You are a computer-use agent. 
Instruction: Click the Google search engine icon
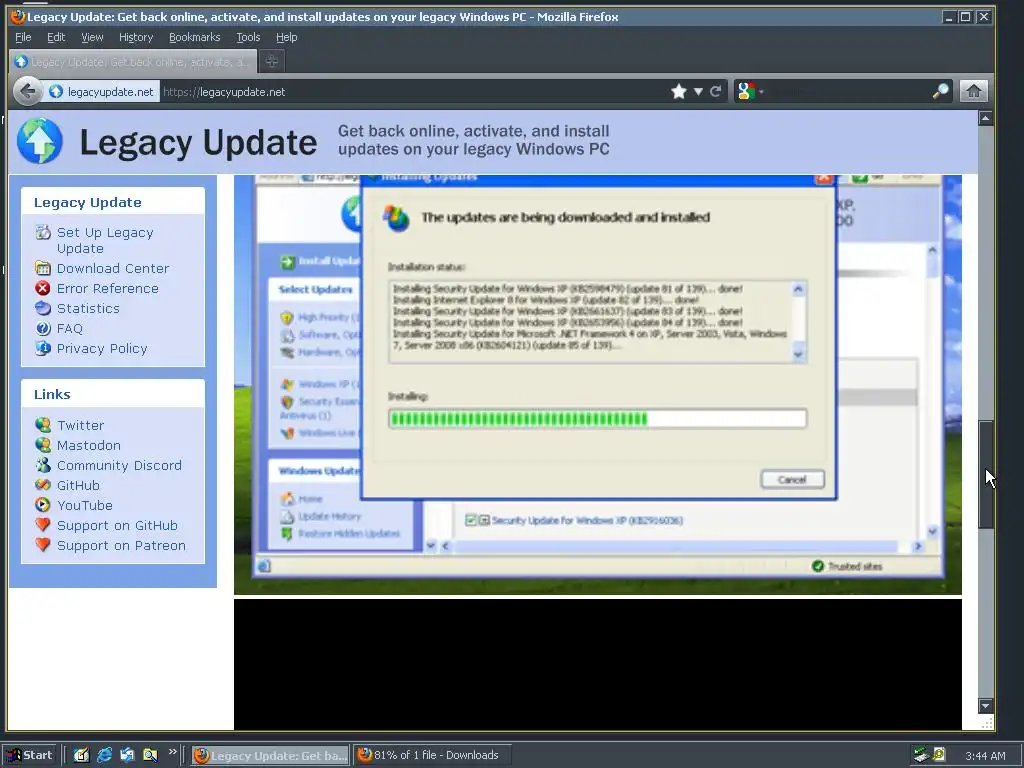coord(746,91)
